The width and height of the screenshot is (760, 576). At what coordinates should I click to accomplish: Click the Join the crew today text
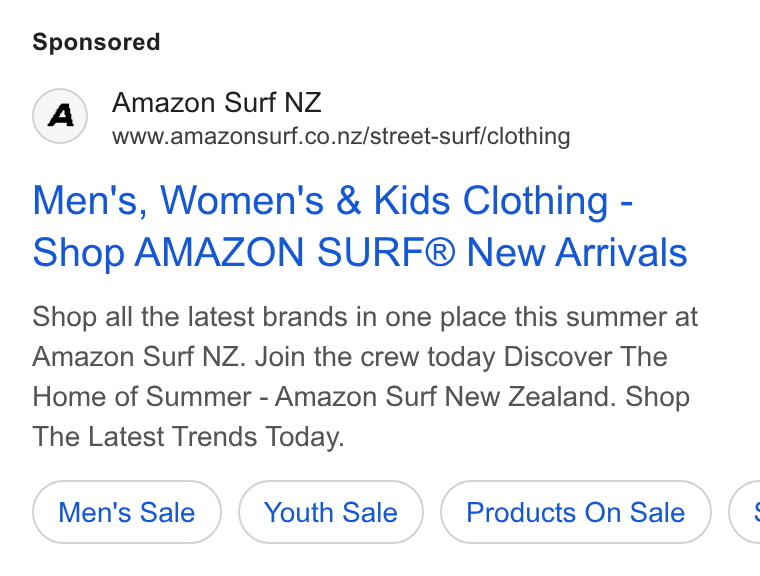375,357
